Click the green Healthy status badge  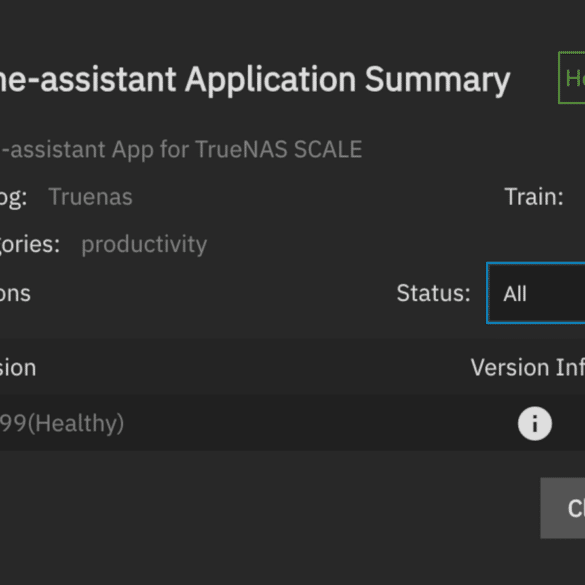click(572, 78)
